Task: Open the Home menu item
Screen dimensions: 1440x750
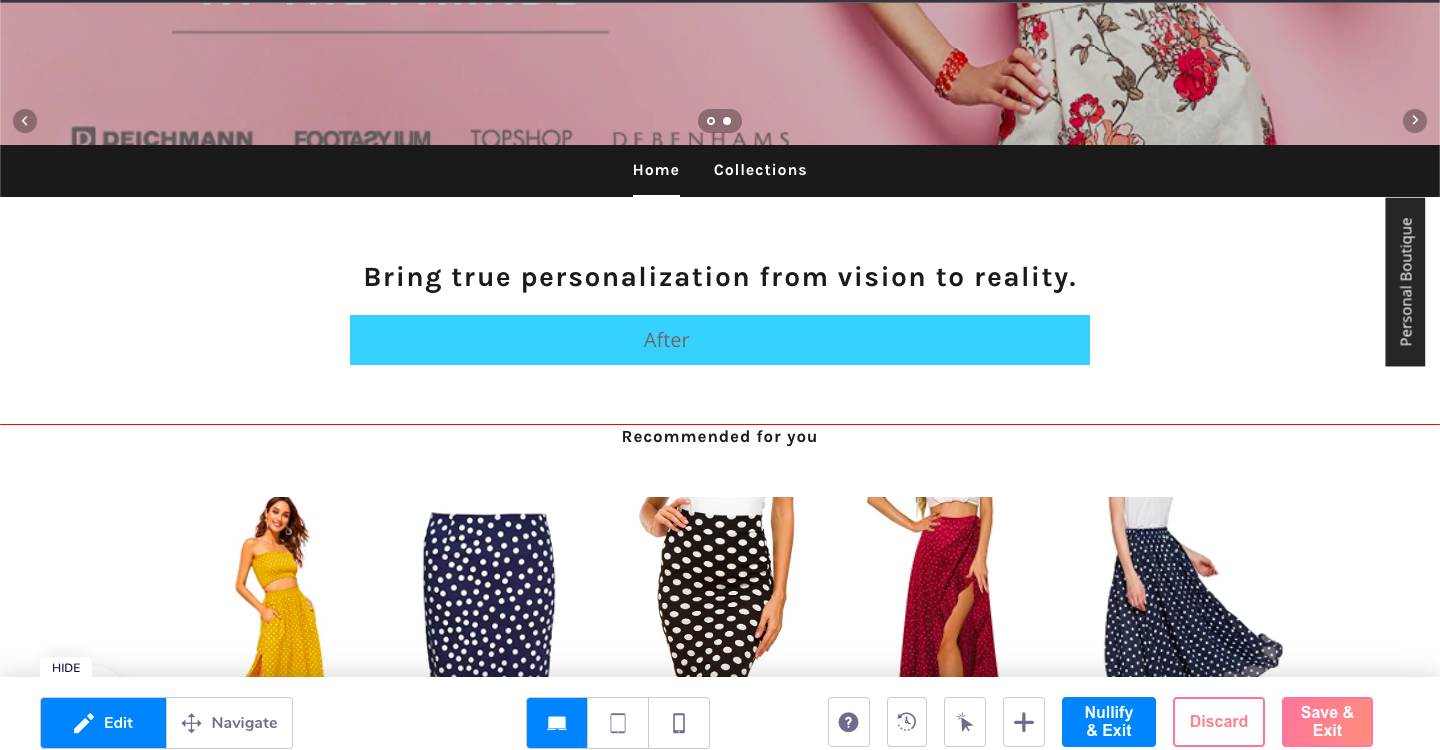Action: click(656, 170)
